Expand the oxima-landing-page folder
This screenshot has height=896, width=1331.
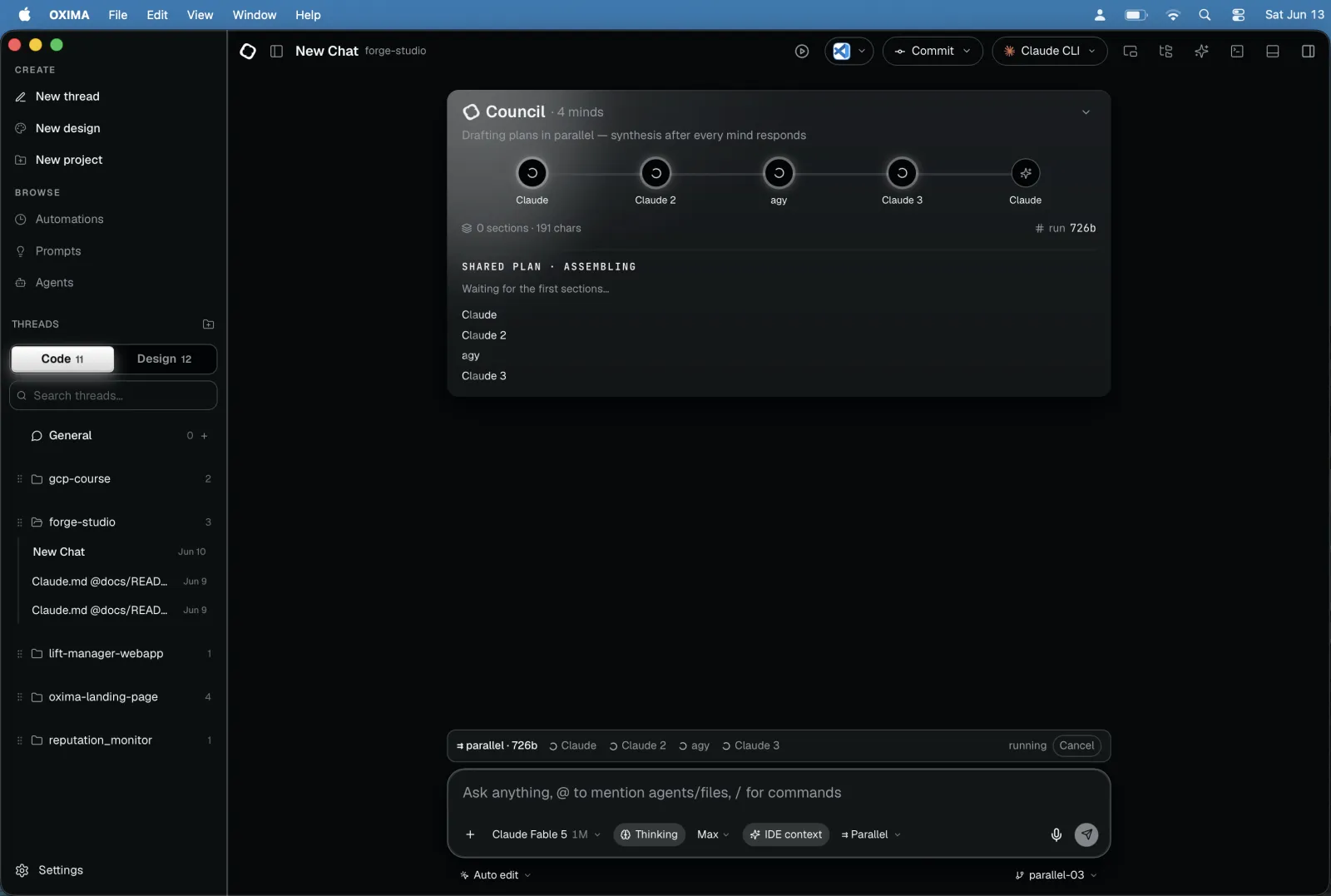[113, 697]
